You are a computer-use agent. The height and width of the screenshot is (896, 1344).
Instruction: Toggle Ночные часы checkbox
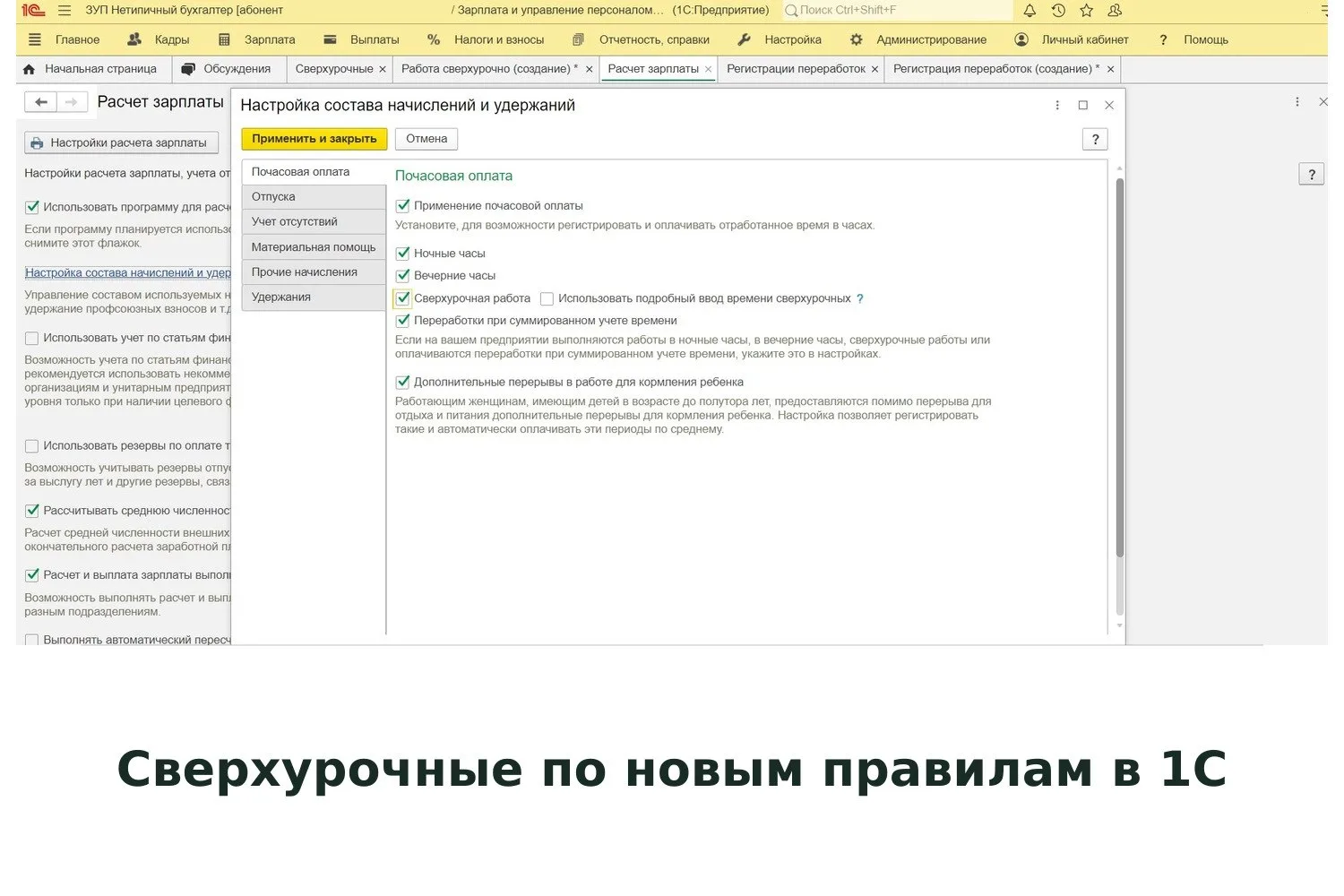pyautogui.click(x=403, y=254)
